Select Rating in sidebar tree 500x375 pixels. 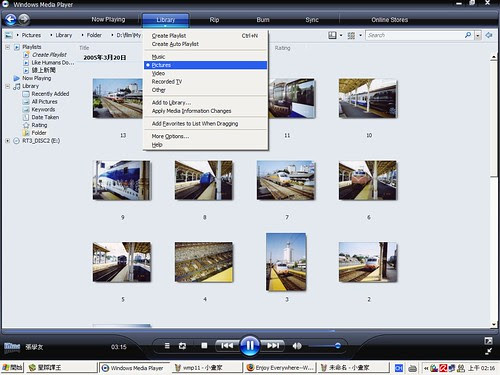[x=39, y=125]
